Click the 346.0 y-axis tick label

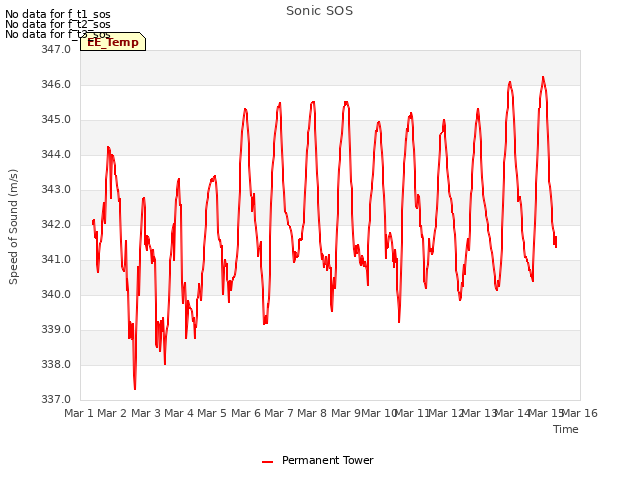tap(56, 84)
